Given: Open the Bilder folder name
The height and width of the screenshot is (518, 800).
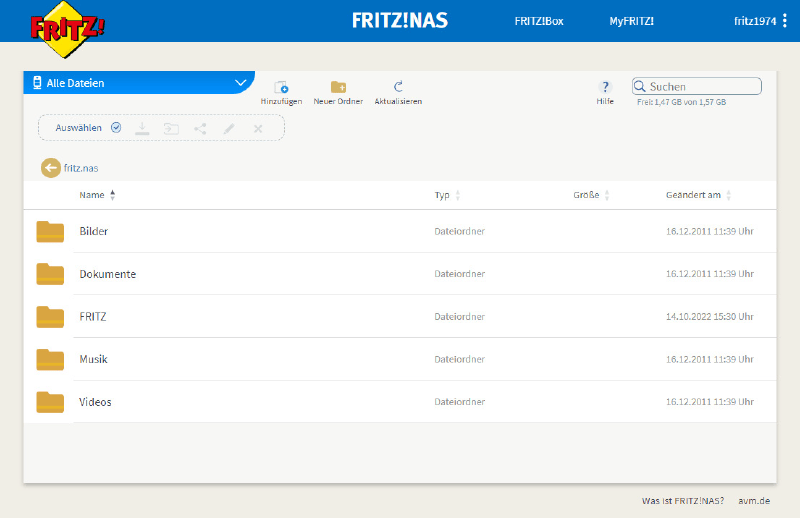Looking at the screenshot, I should 93,231.
